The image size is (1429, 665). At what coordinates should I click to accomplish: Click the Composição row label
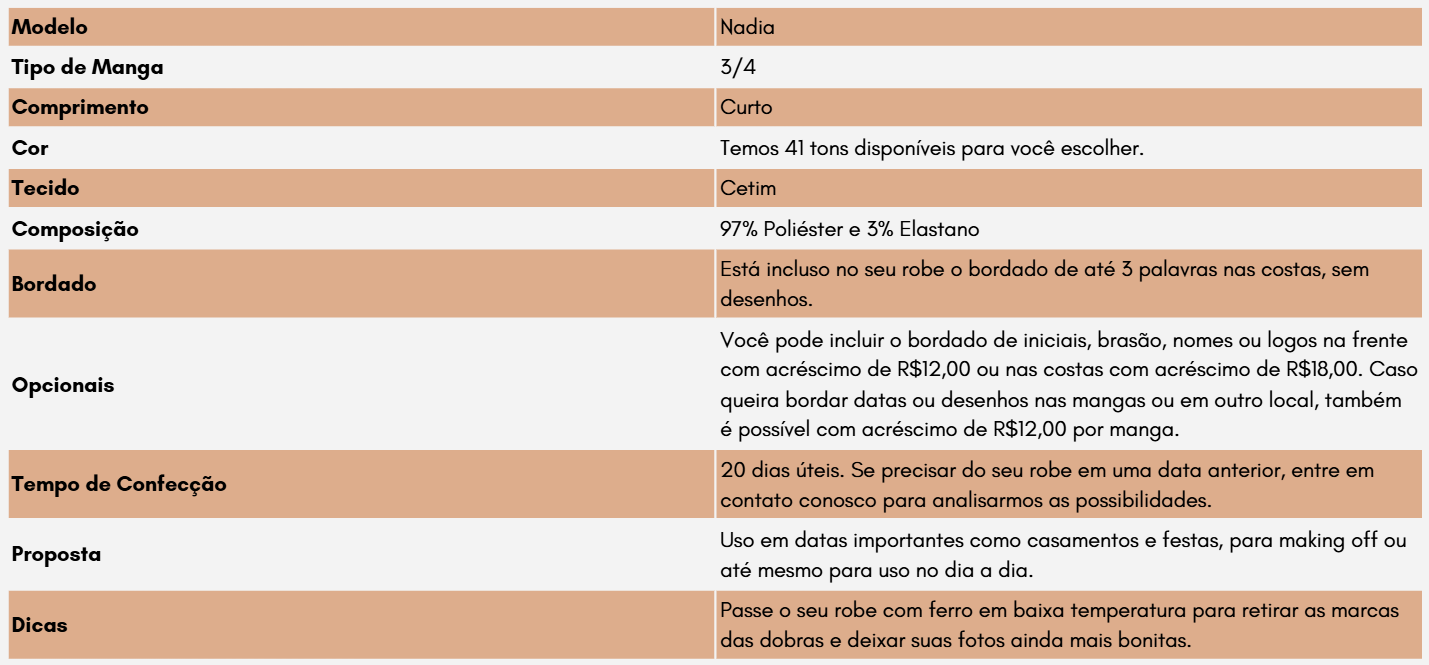pos(75,229)
